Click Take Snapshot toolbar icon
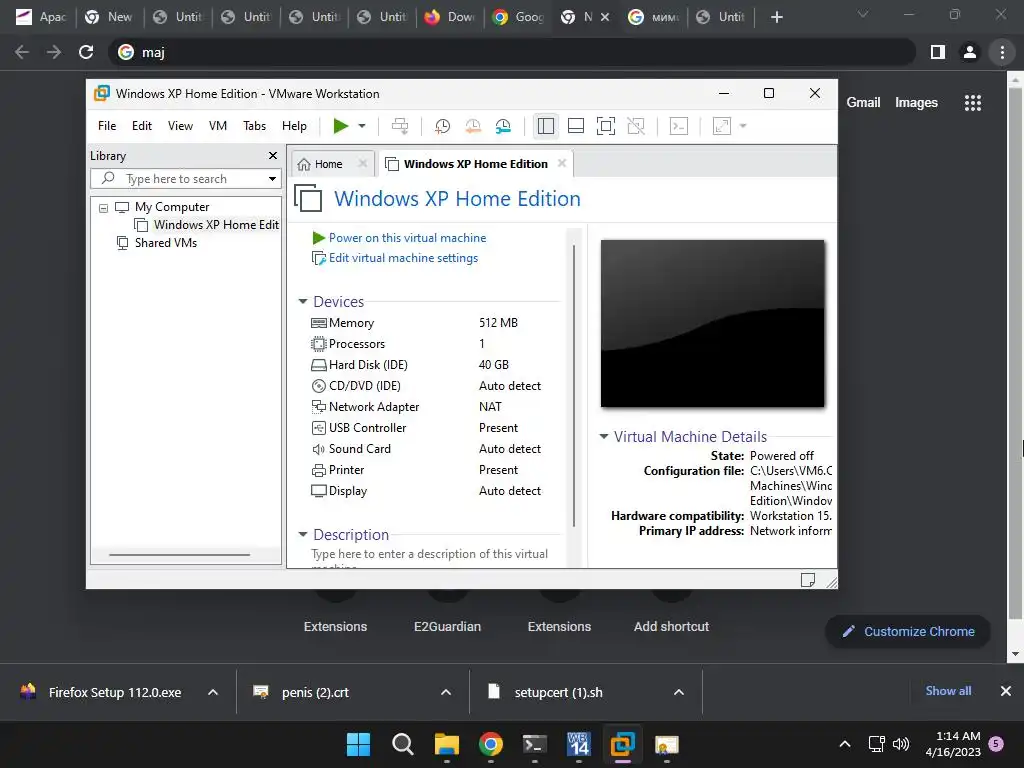The height and width of the screenshot is (768, 1024). [442, 126]
